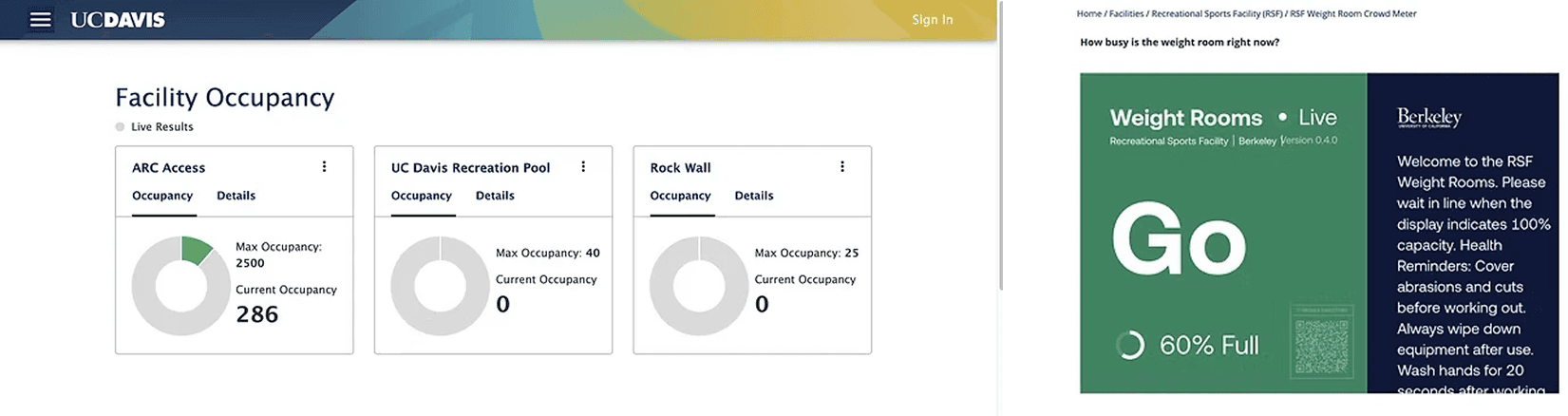Select Occupancy tab in Recreation Pool card
The height and width of the screenshot is (416, 1568).
pos(422,196)
